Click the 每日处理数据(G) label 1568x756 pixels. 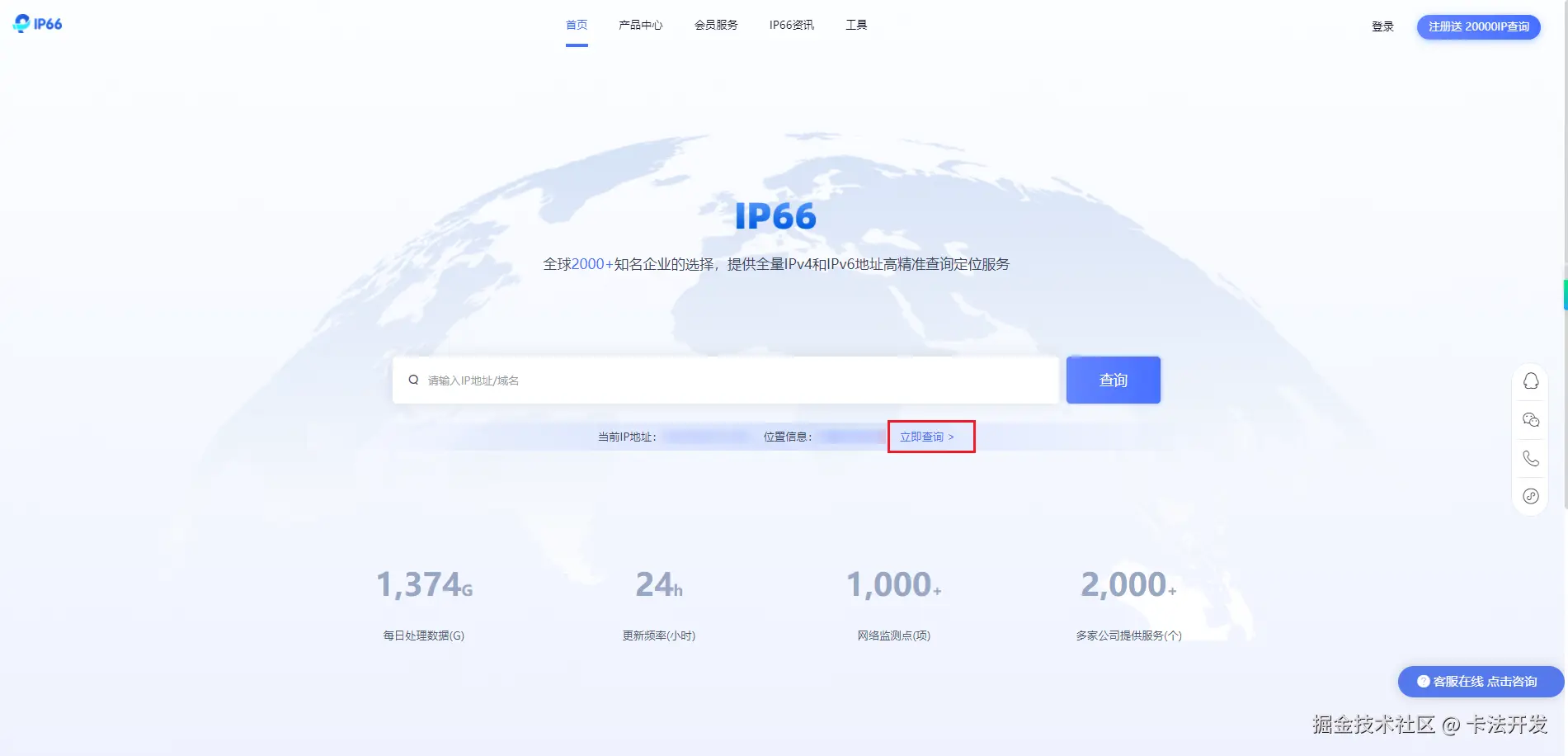point(424,636)
